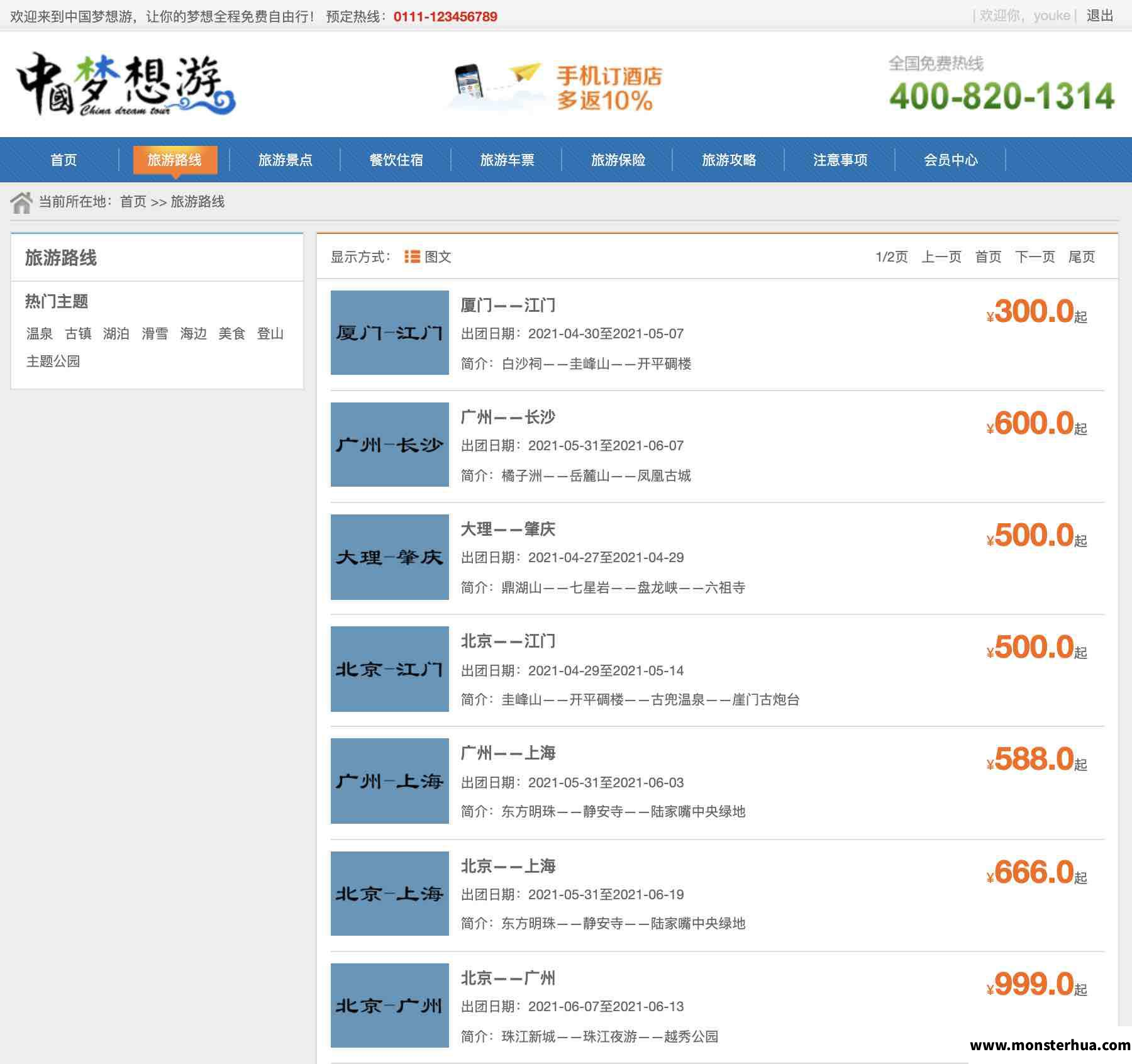The width and height of the screenshot is (1132, 1064).
Task: Go to 上一页 in pagination
Action: (941, 257)
